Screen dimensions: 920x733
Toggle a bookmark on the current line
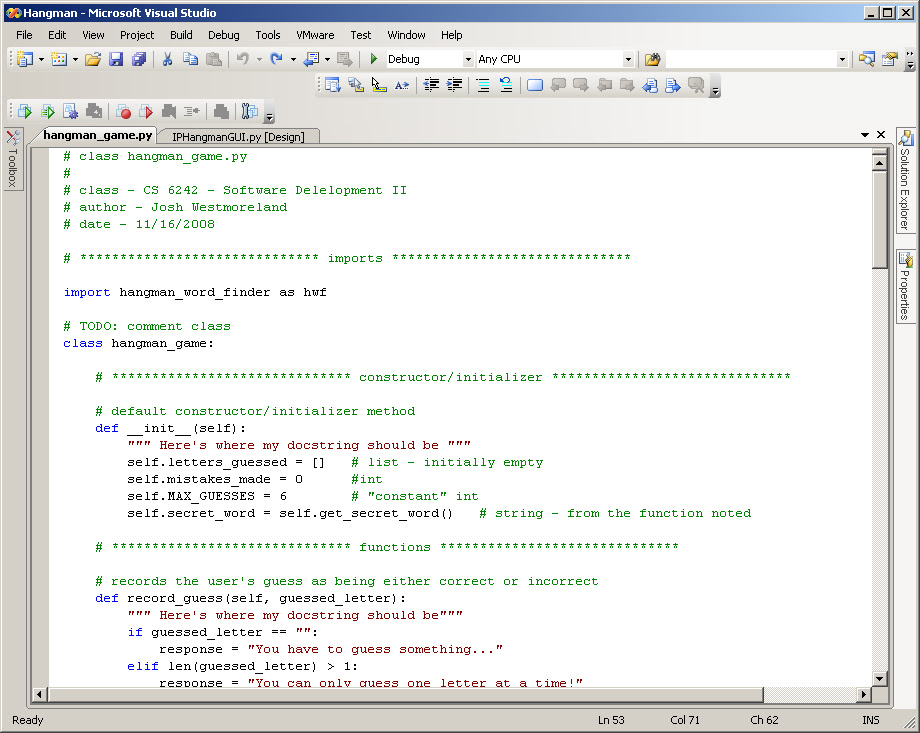point(535,85)
